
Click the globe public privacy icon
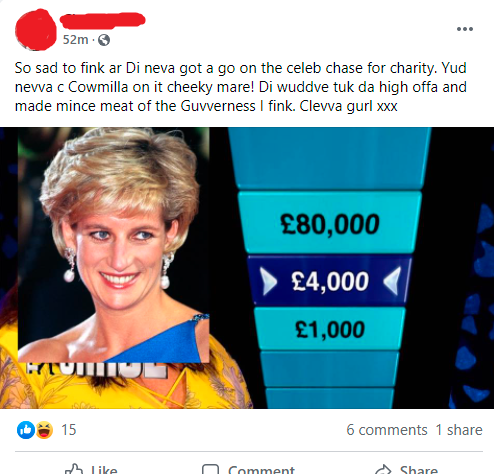click(x=104, y=40)
